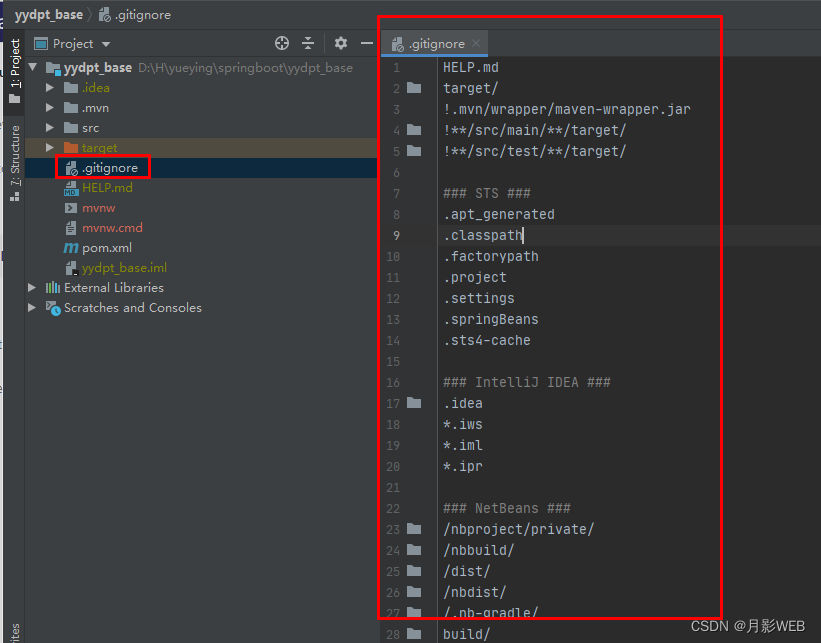Select yydpt_base.iml file
Screen dimensions: 821x643
click(x=124, y=268)
